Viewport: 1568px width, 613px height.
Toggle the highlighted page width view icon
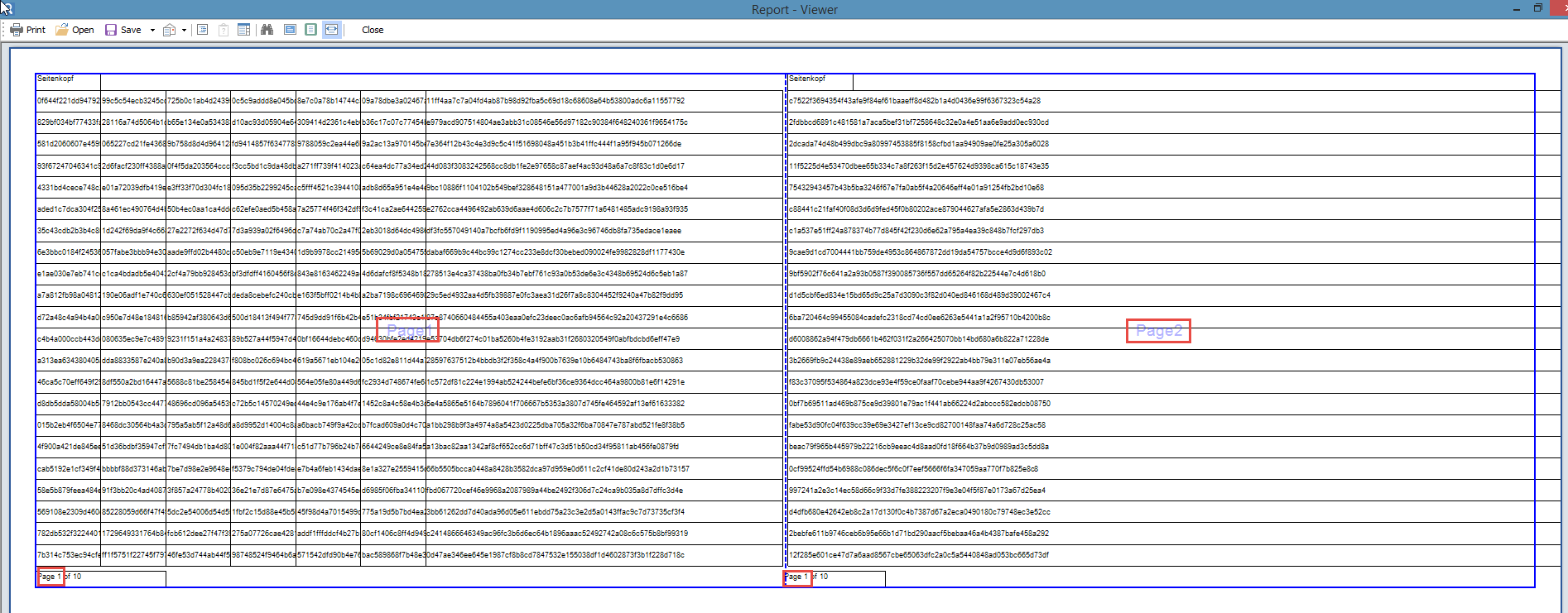(x=331, y=30)
